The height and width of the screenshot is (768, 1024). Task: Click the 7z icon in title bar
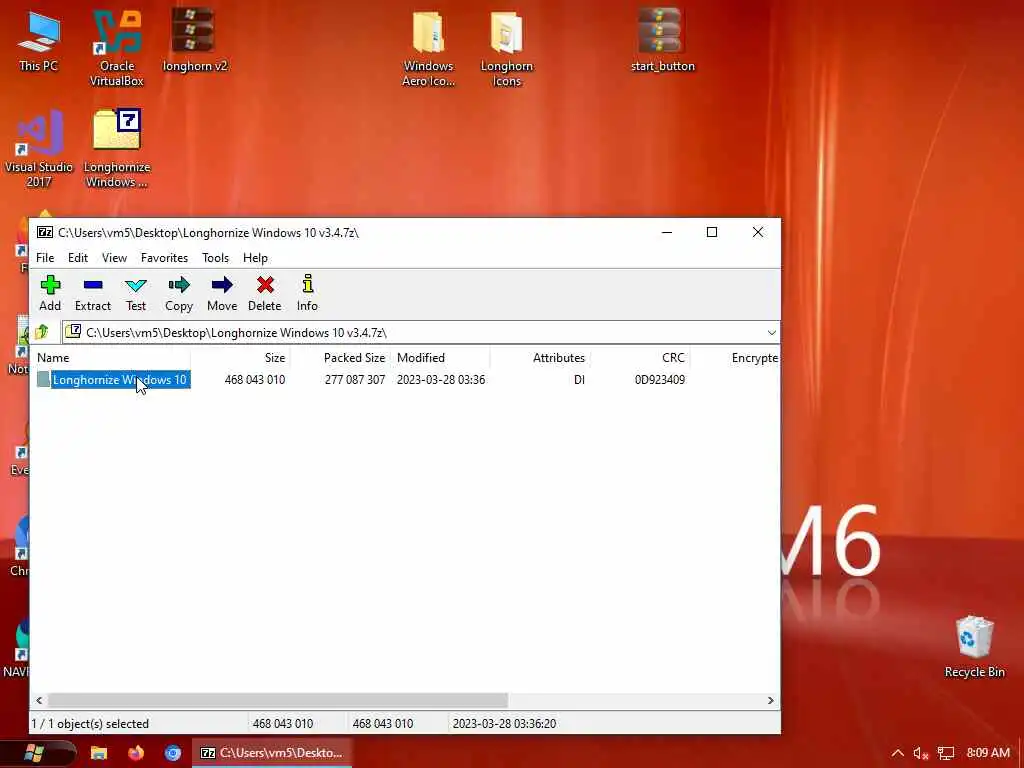[44, 232]
